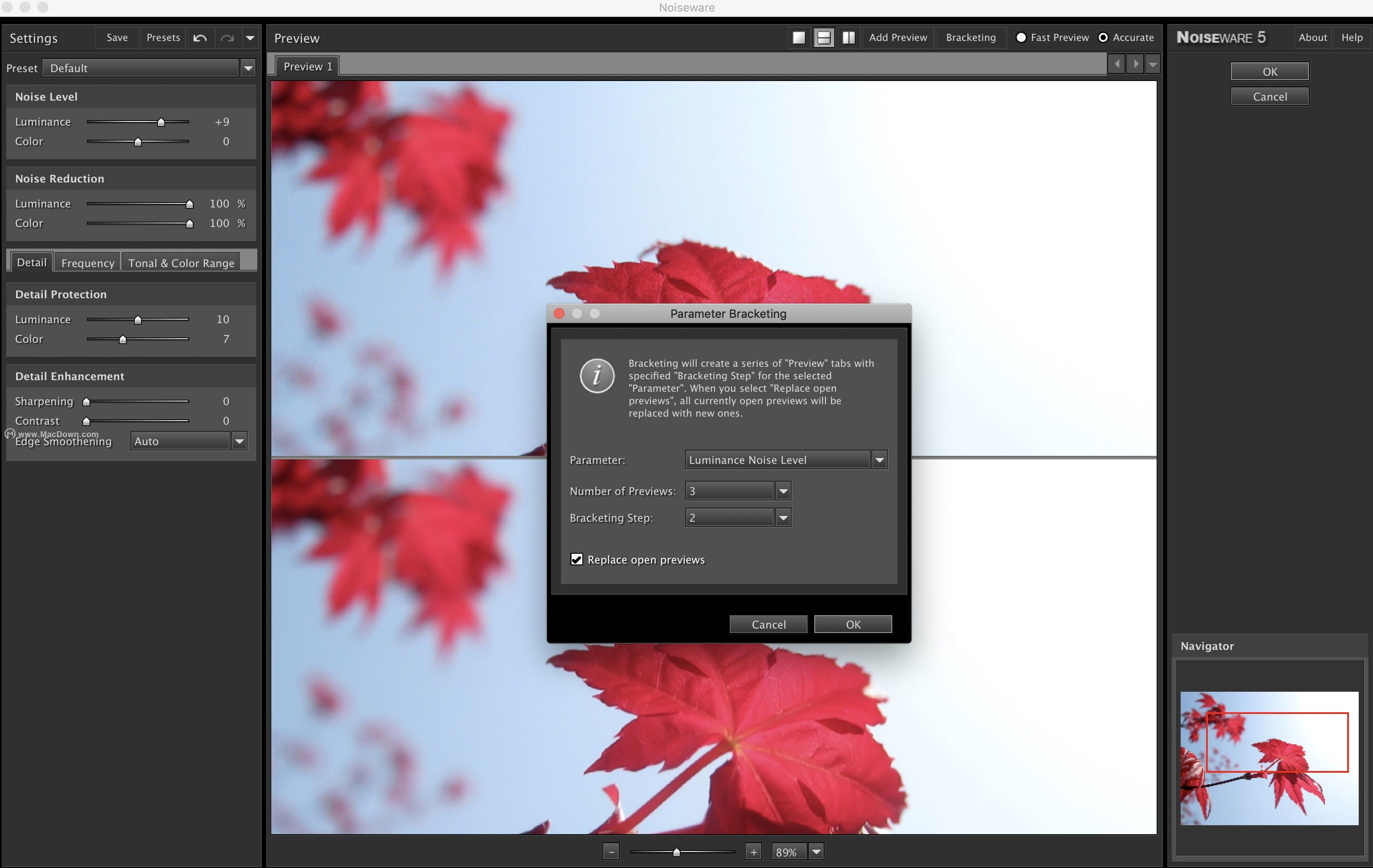
Task: Switch to the Frequency tab
Action: pyautogui.click(x=88, y=263)
